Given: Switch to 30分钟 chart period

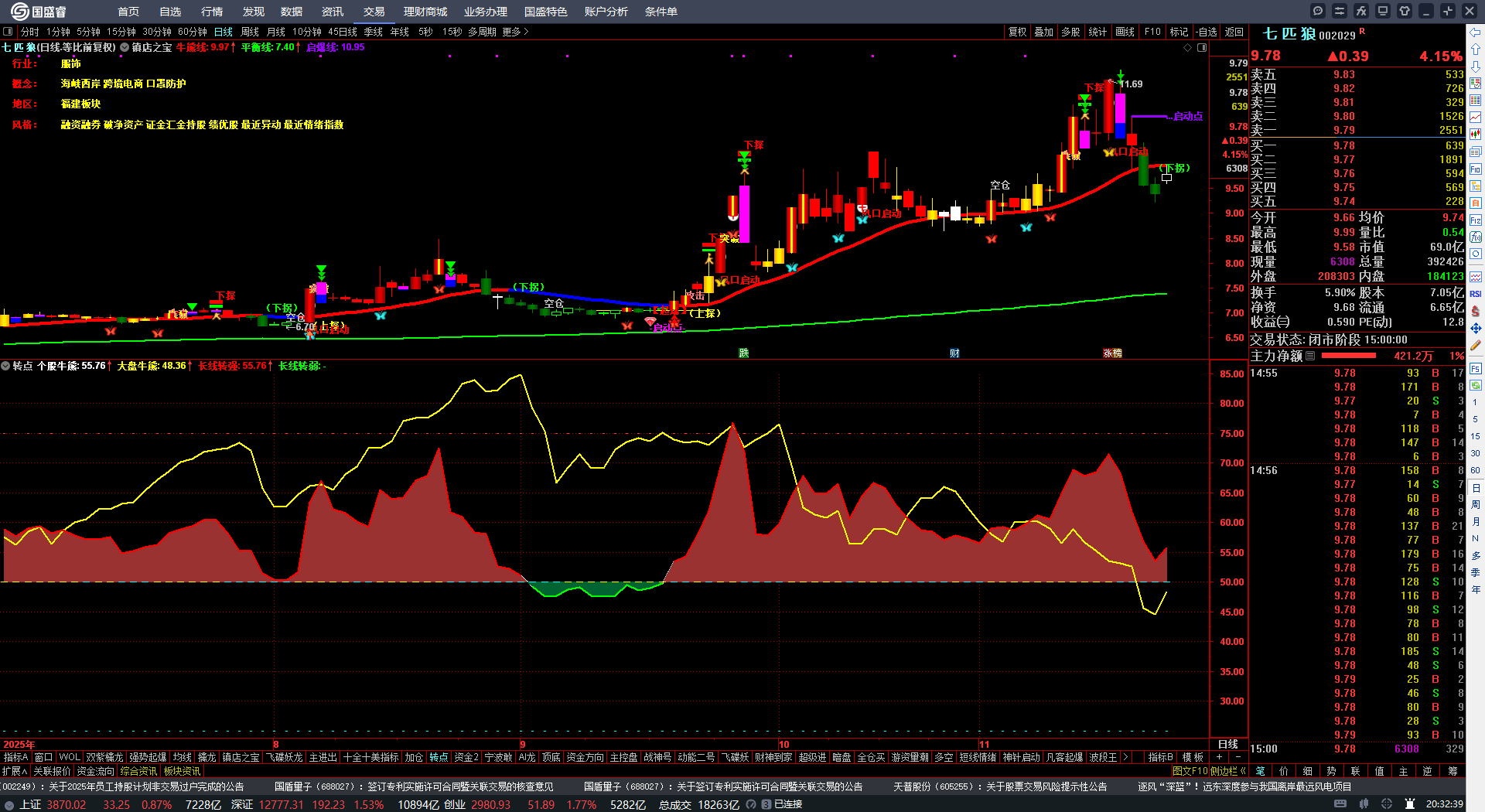Looking at the screenshot, I should (x=157, y=32).
